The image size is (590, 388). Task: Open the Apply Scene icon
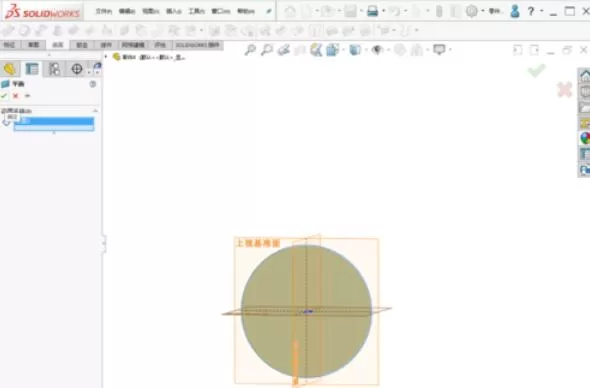point(417,50)
